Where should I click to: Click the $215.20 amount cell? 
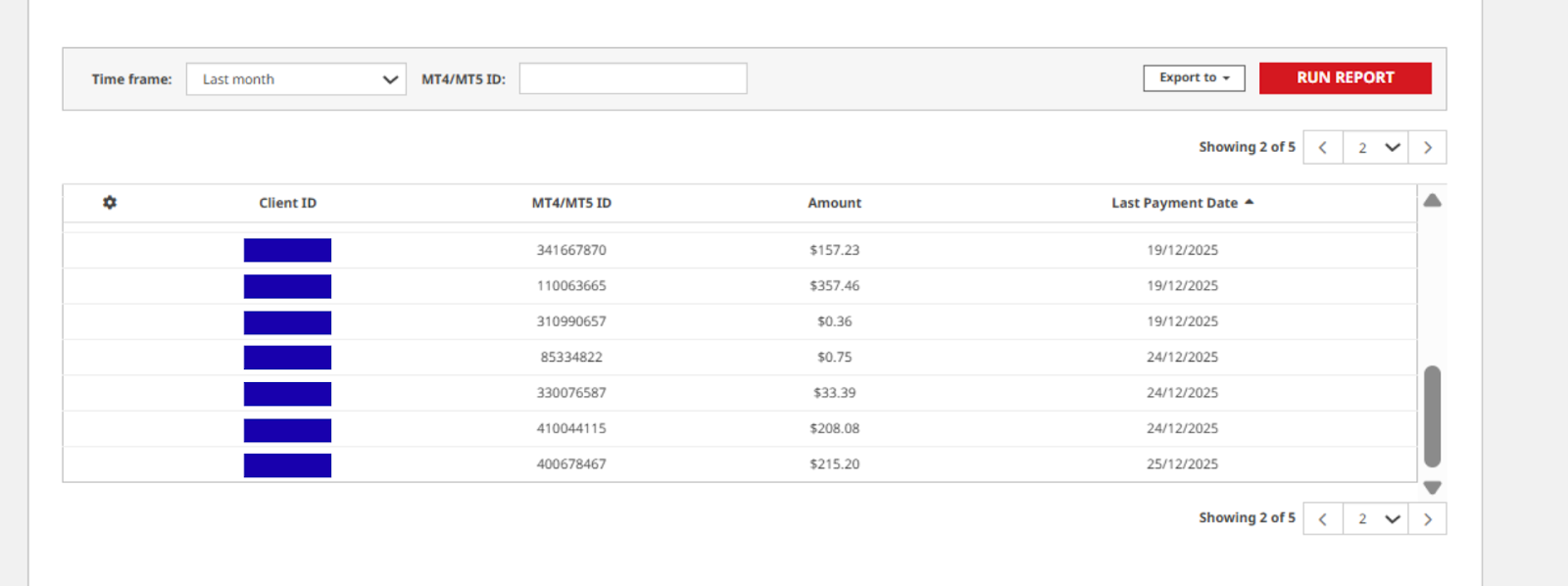click(834, 464)
